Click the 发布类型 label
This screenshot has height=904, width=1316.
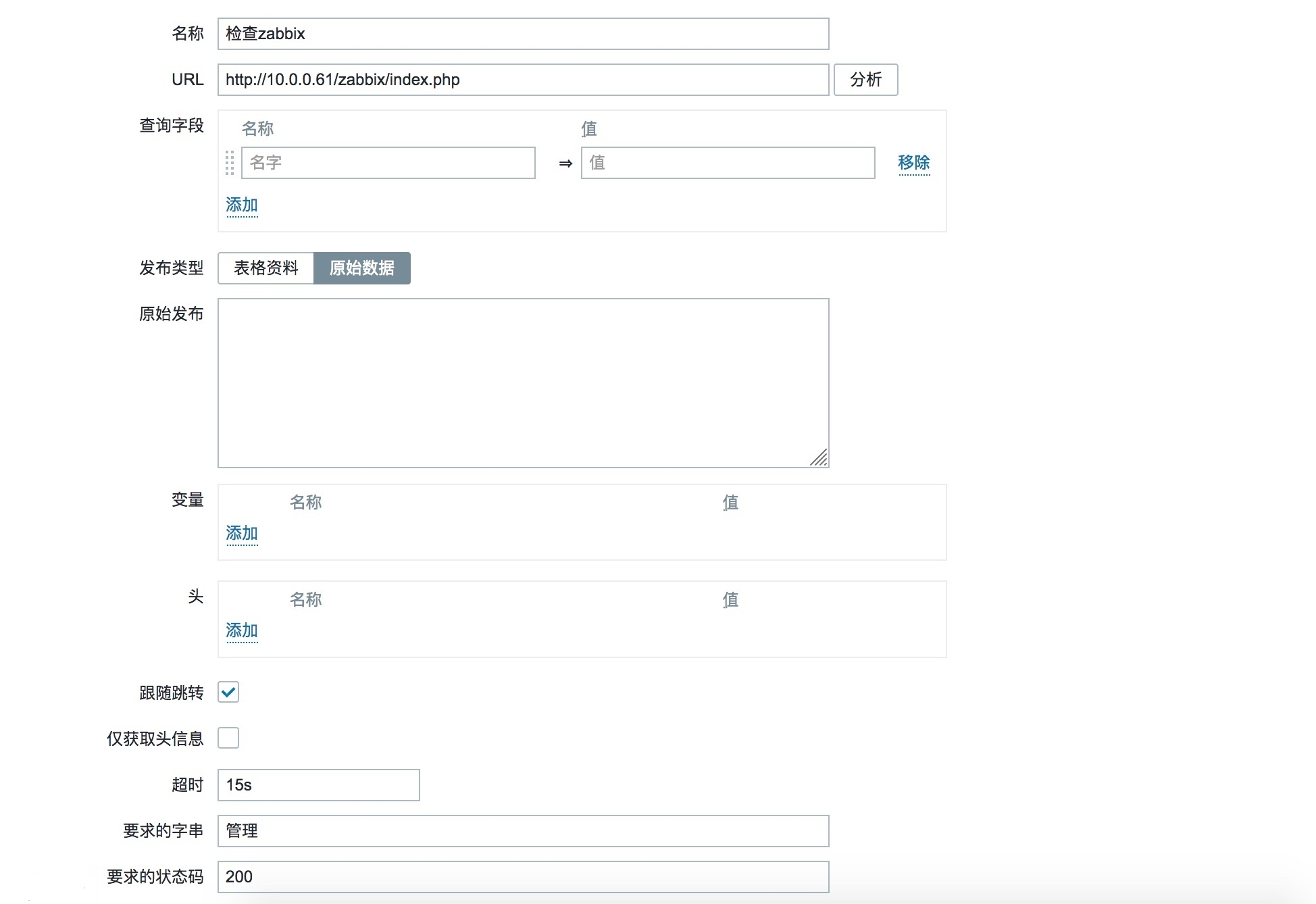[x=172, y=268]
